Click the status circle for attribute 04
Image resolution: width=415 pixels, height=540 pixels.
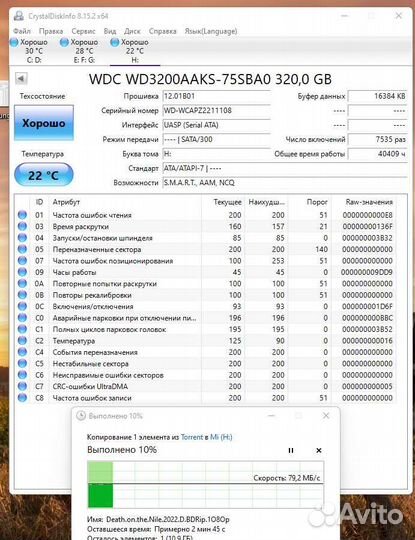(x=22, y=238)
